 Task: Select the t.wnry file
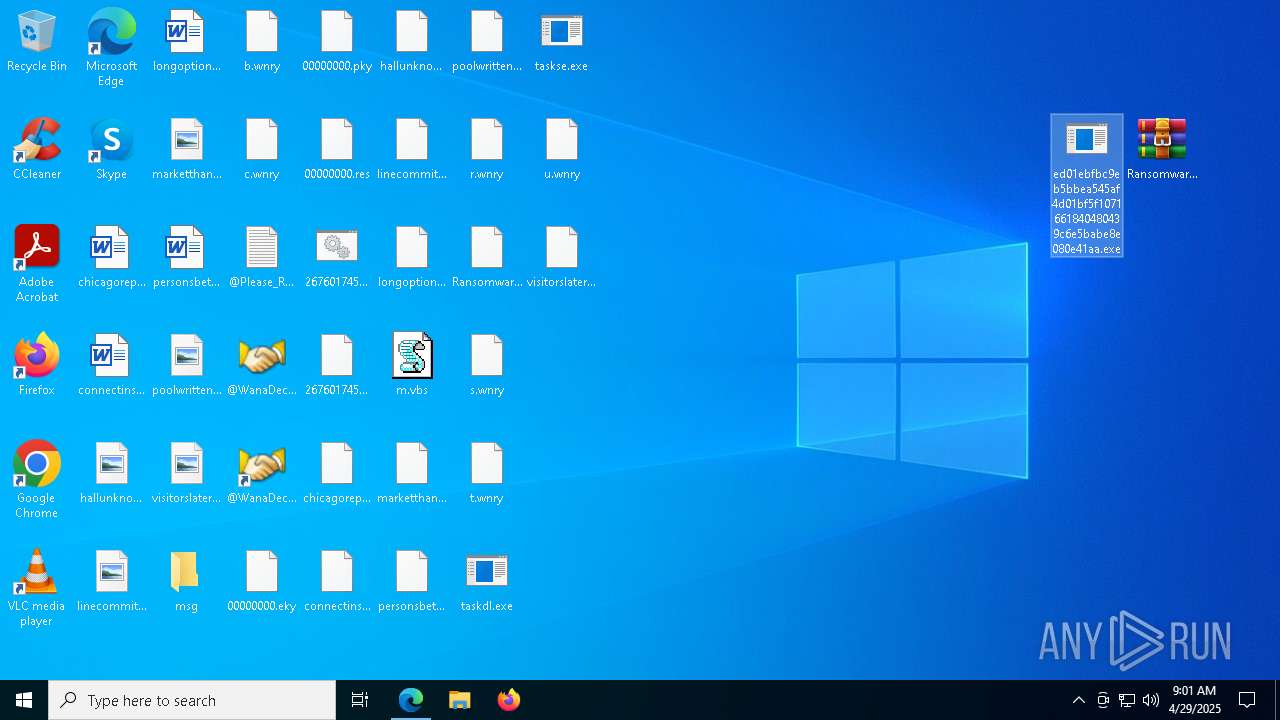click(x=487, y=474)
